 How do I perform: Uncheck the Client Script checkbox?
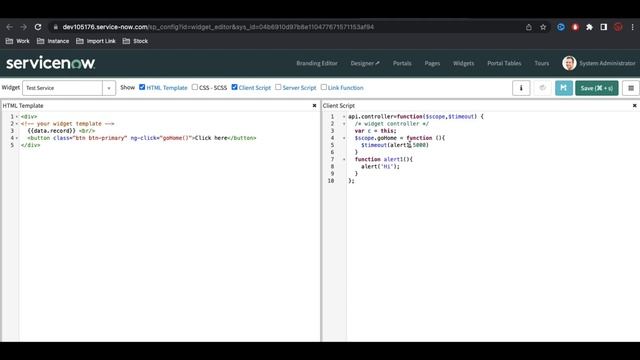pyautogui.click(x=234, y=87)
